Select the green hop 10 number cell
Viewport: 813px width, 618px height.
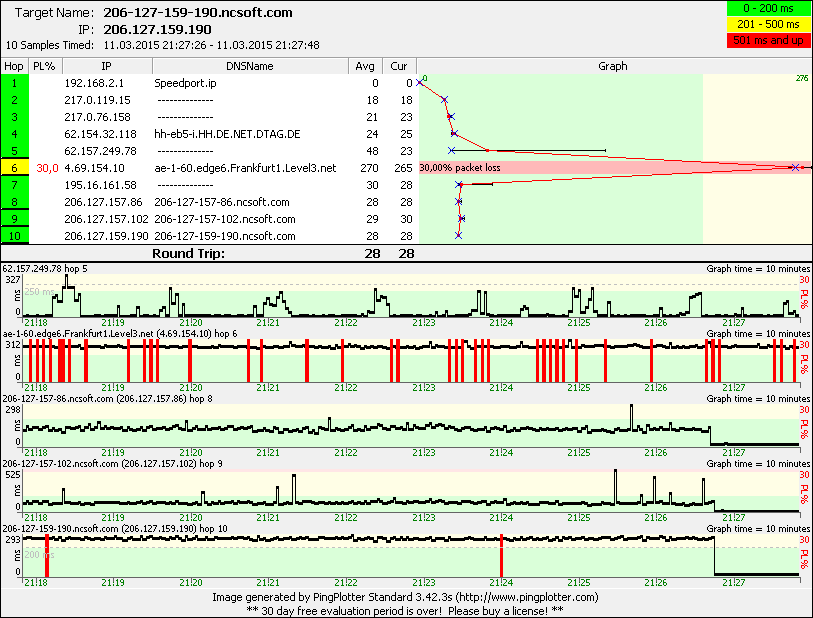15,236
